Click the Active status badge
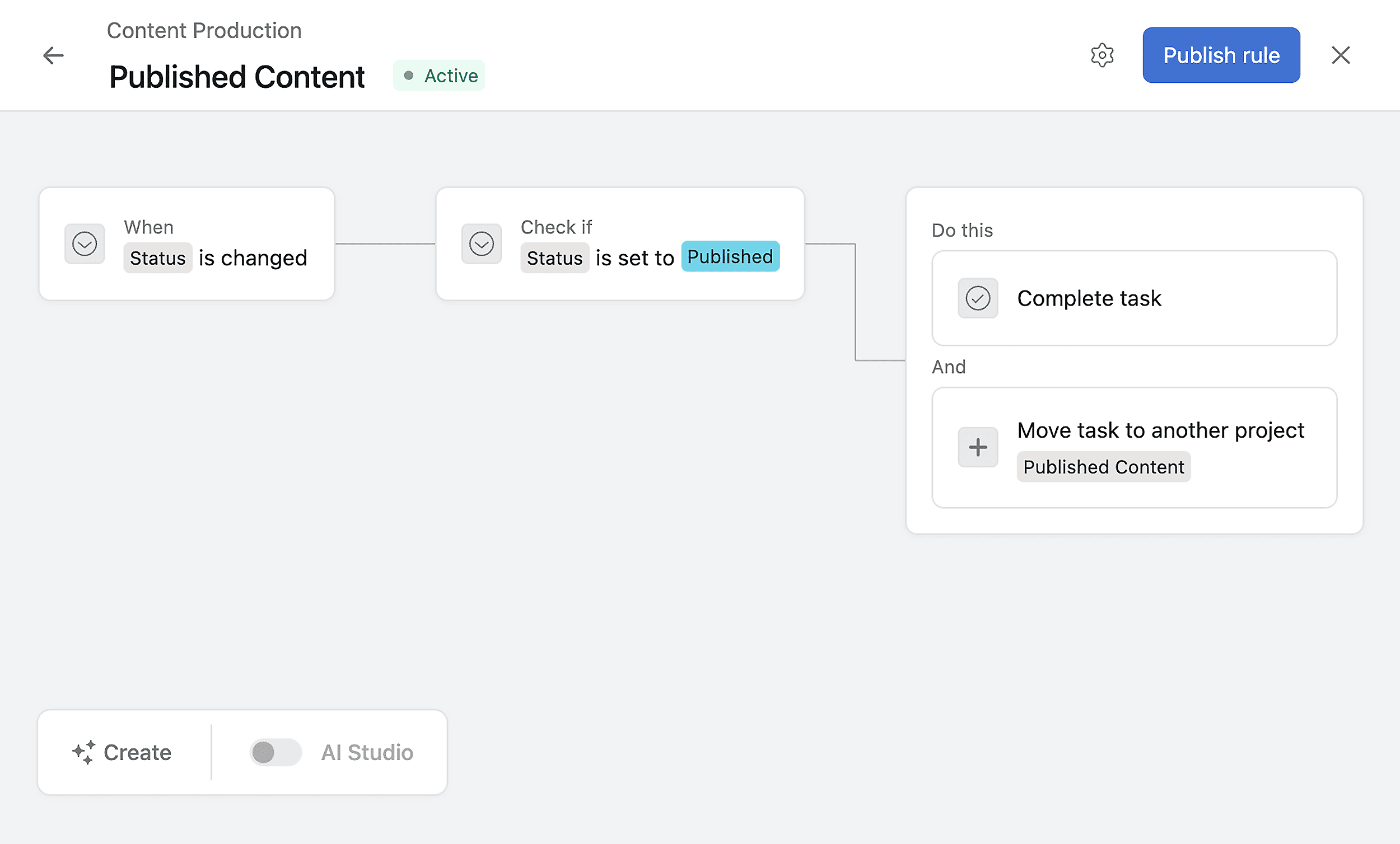Viewport: 1400px width, 844px height. (x=438, y=75)
